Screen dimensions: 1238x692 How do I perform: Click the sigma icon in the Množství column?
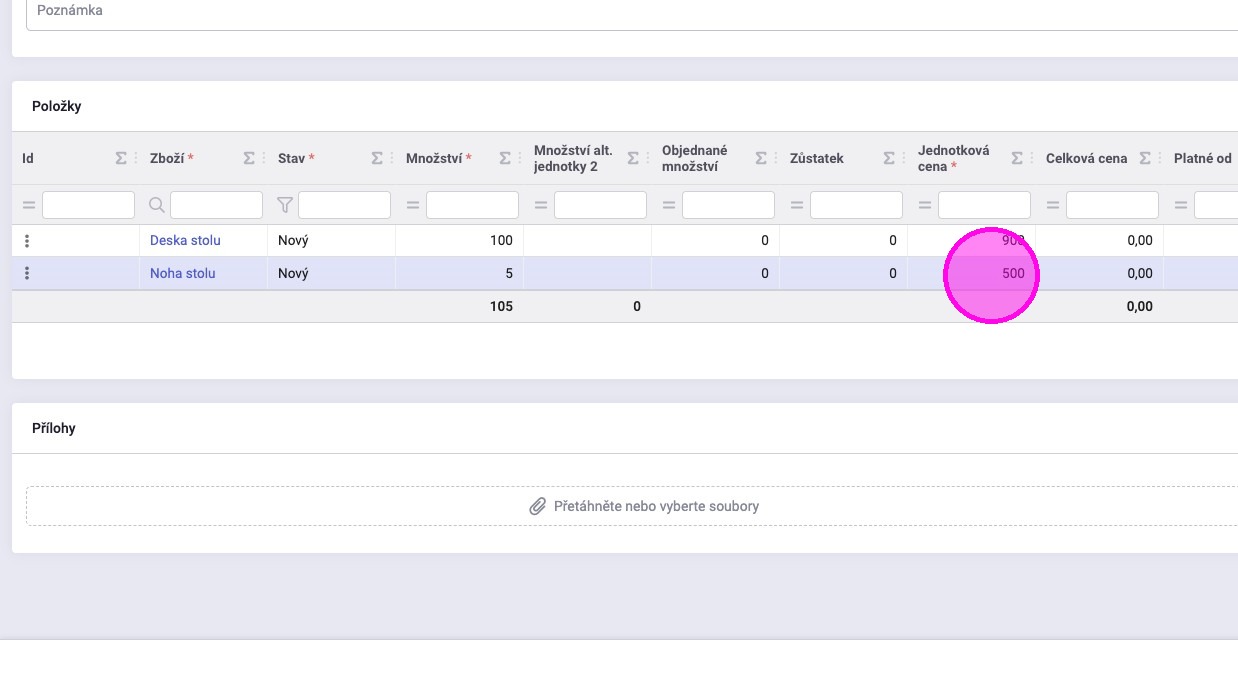pos(505,158)
